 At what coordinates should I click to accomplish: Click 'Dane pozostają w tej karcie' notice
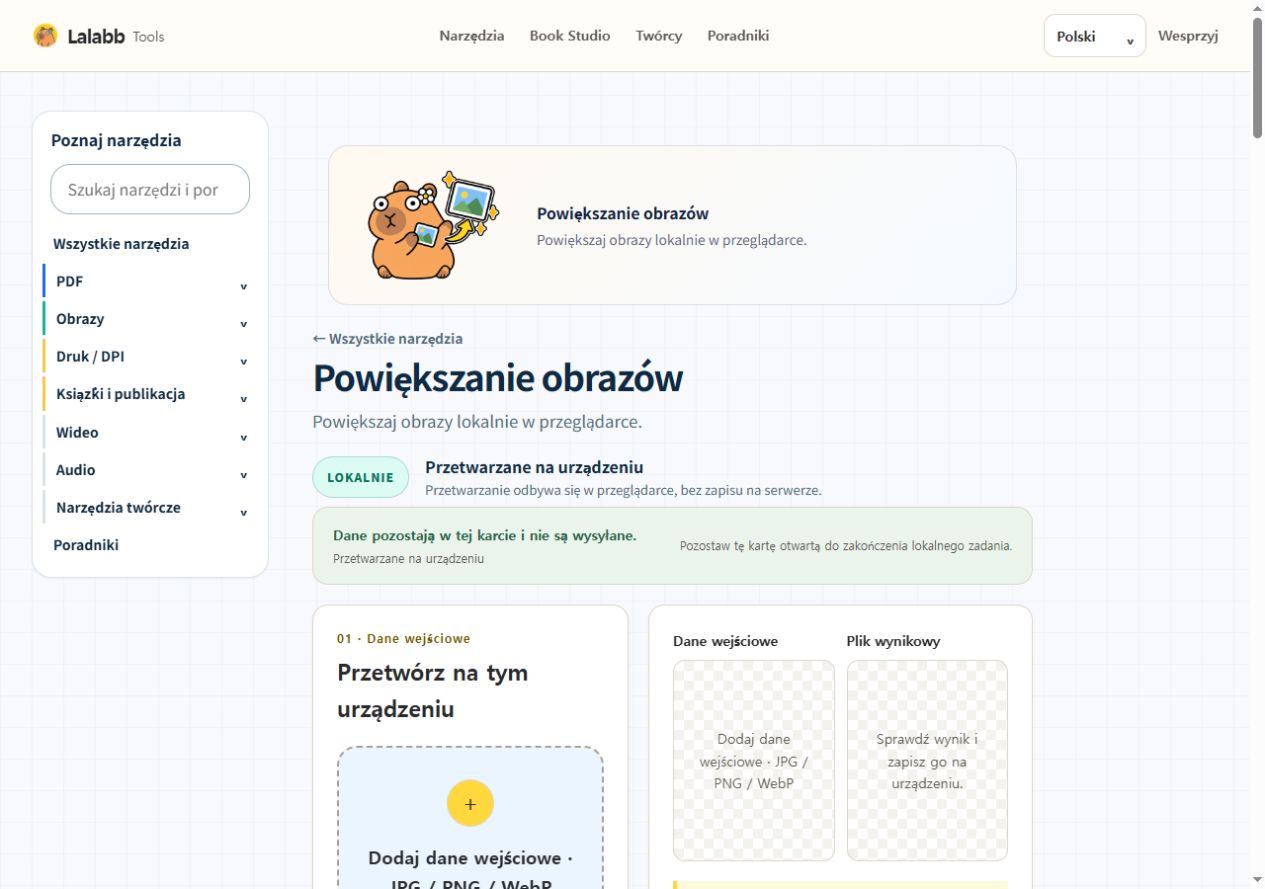click(x=484, y=536)
